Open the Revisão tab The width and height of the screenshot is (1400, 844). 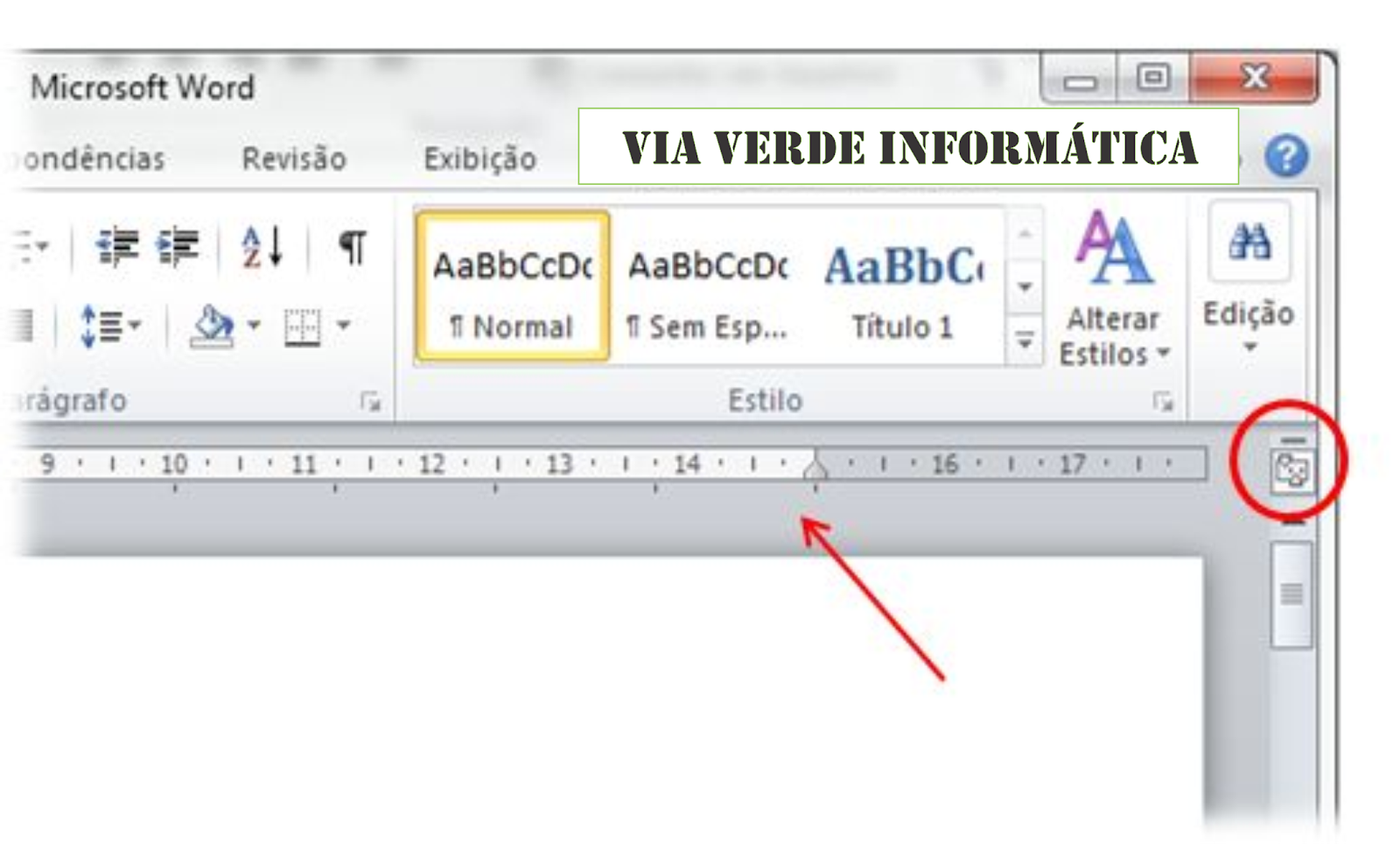pyautogui.click(x=294, y=158)
